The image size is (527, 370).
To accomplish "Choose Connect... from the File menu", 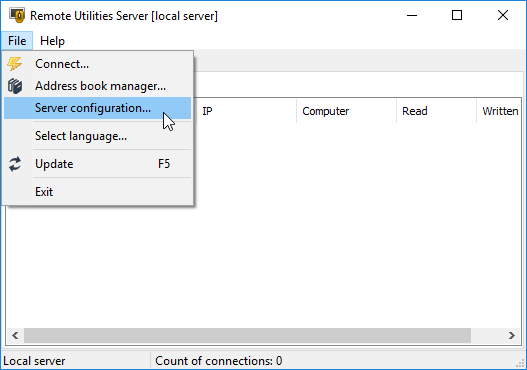I will (97, 64).
